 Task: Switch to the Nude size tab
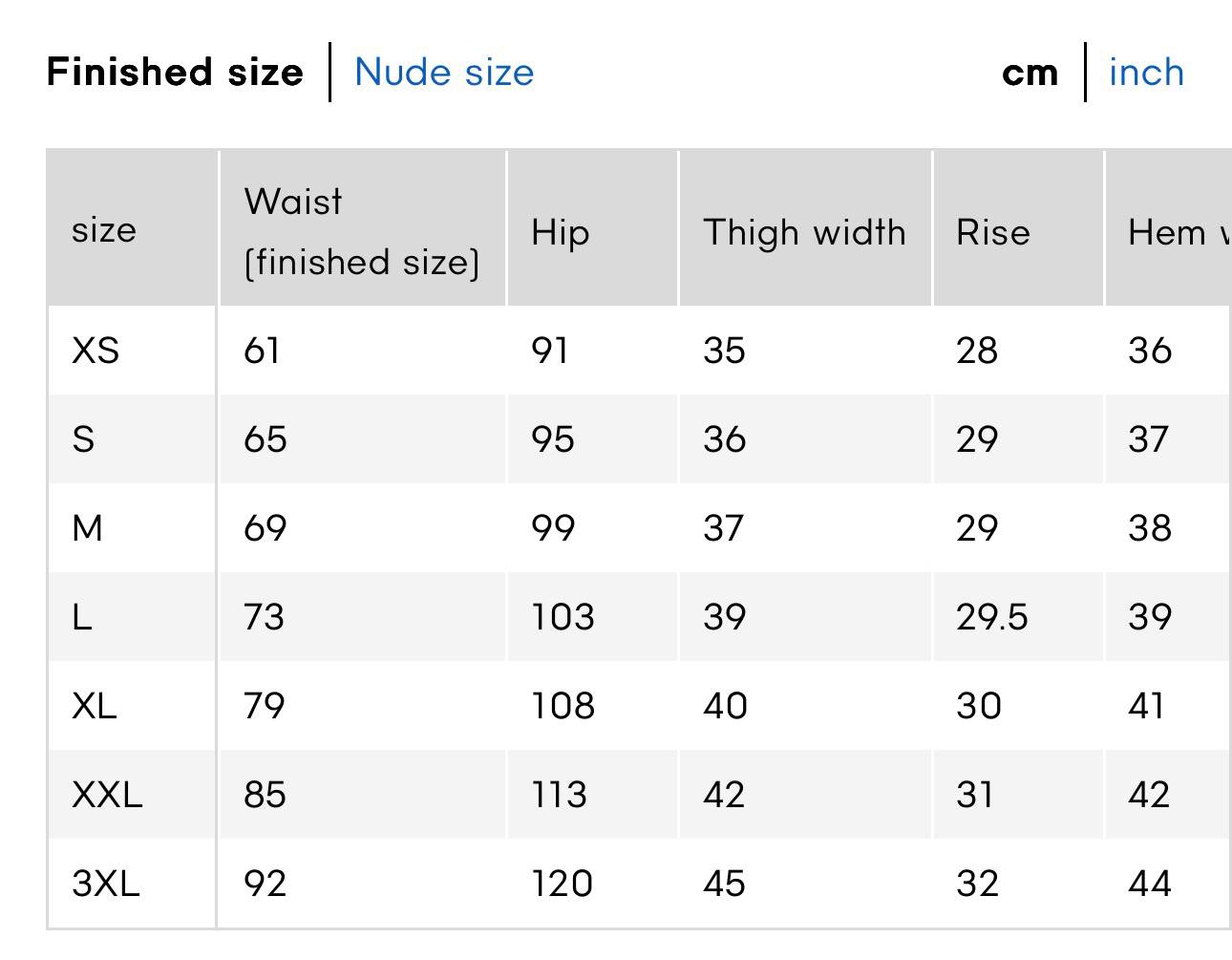tap(444, 73)
